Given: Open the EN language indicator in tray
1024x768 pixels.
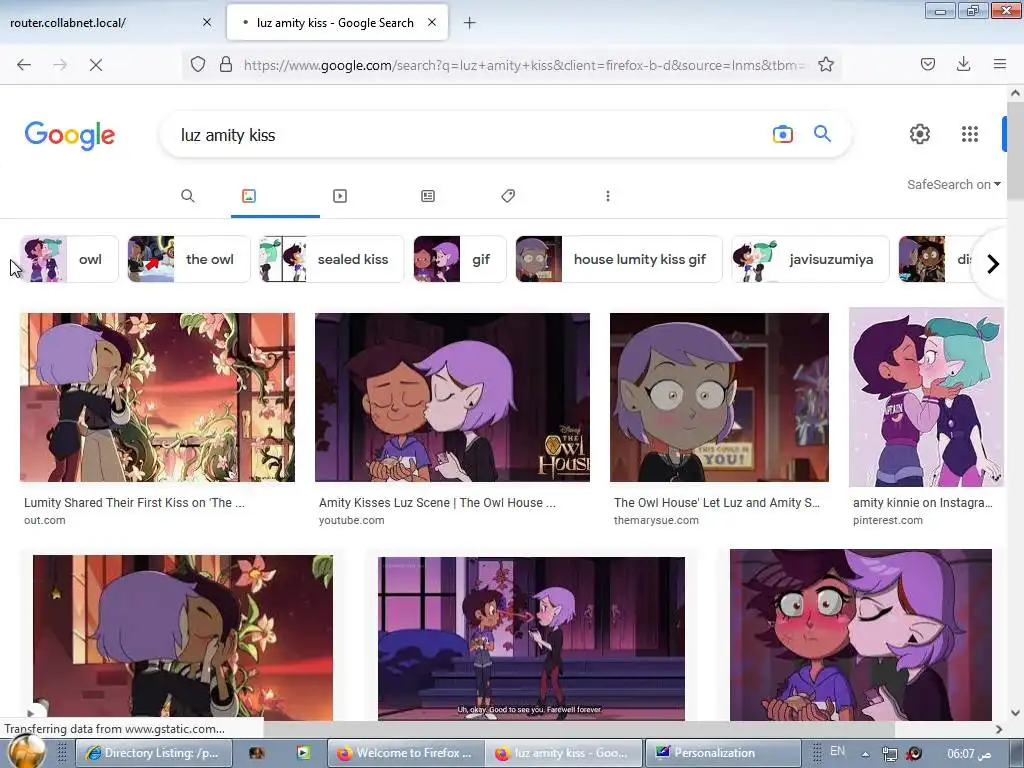Looking at the screenshot, I should 837,751.
